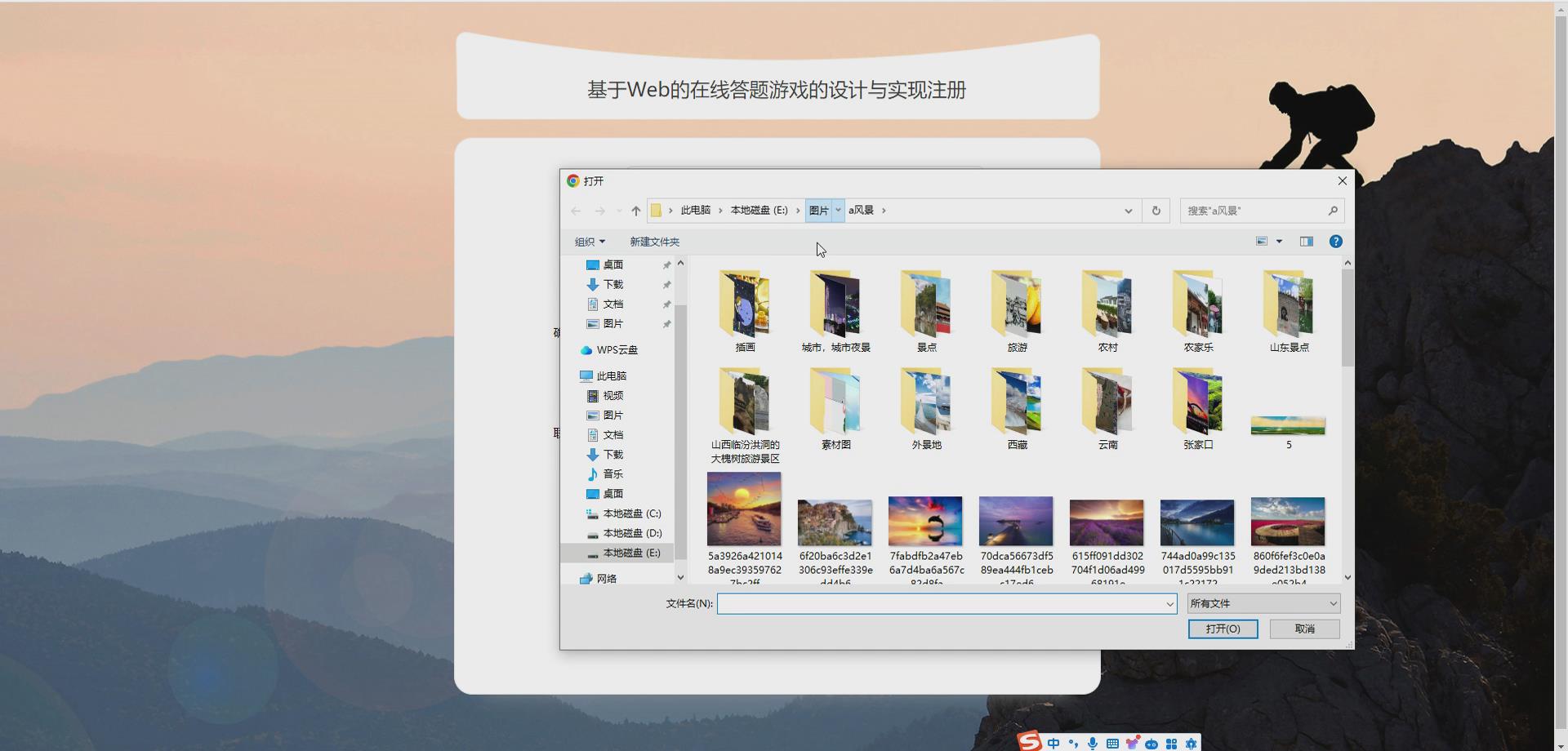This screenshot has height=751, width=1568.
Task: Show the preview pane
Action: [x=1306, y=241]
